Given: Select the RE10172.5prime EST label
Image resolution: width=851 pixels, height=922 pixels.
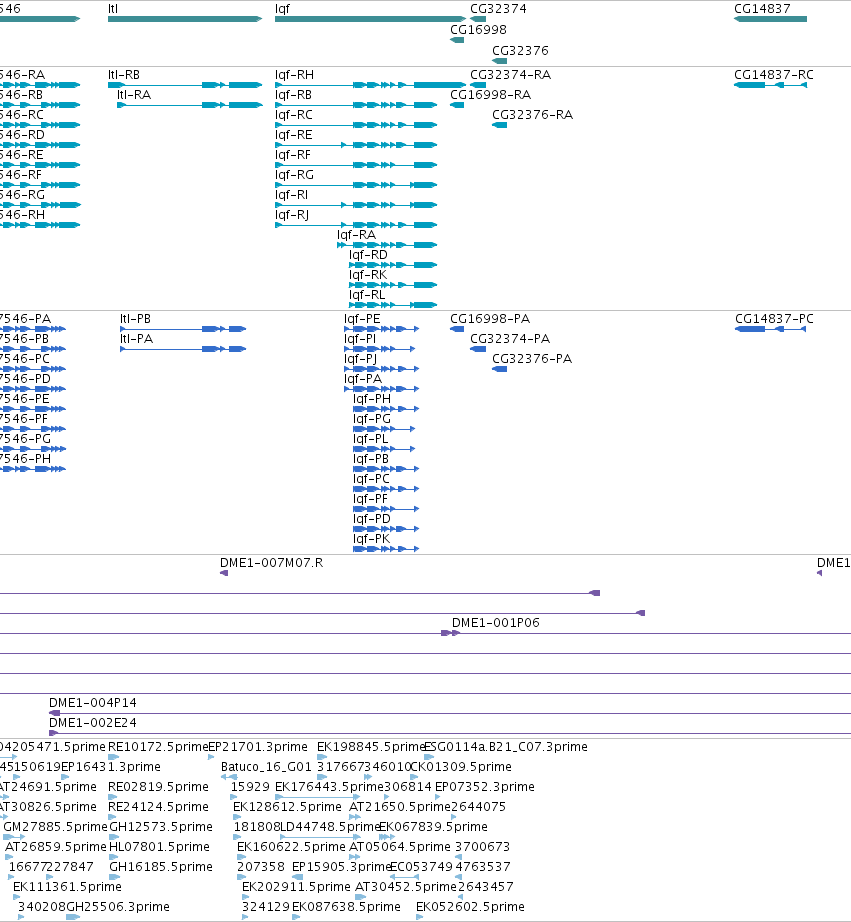Looking at the screenshot, I should coord(158,747).
